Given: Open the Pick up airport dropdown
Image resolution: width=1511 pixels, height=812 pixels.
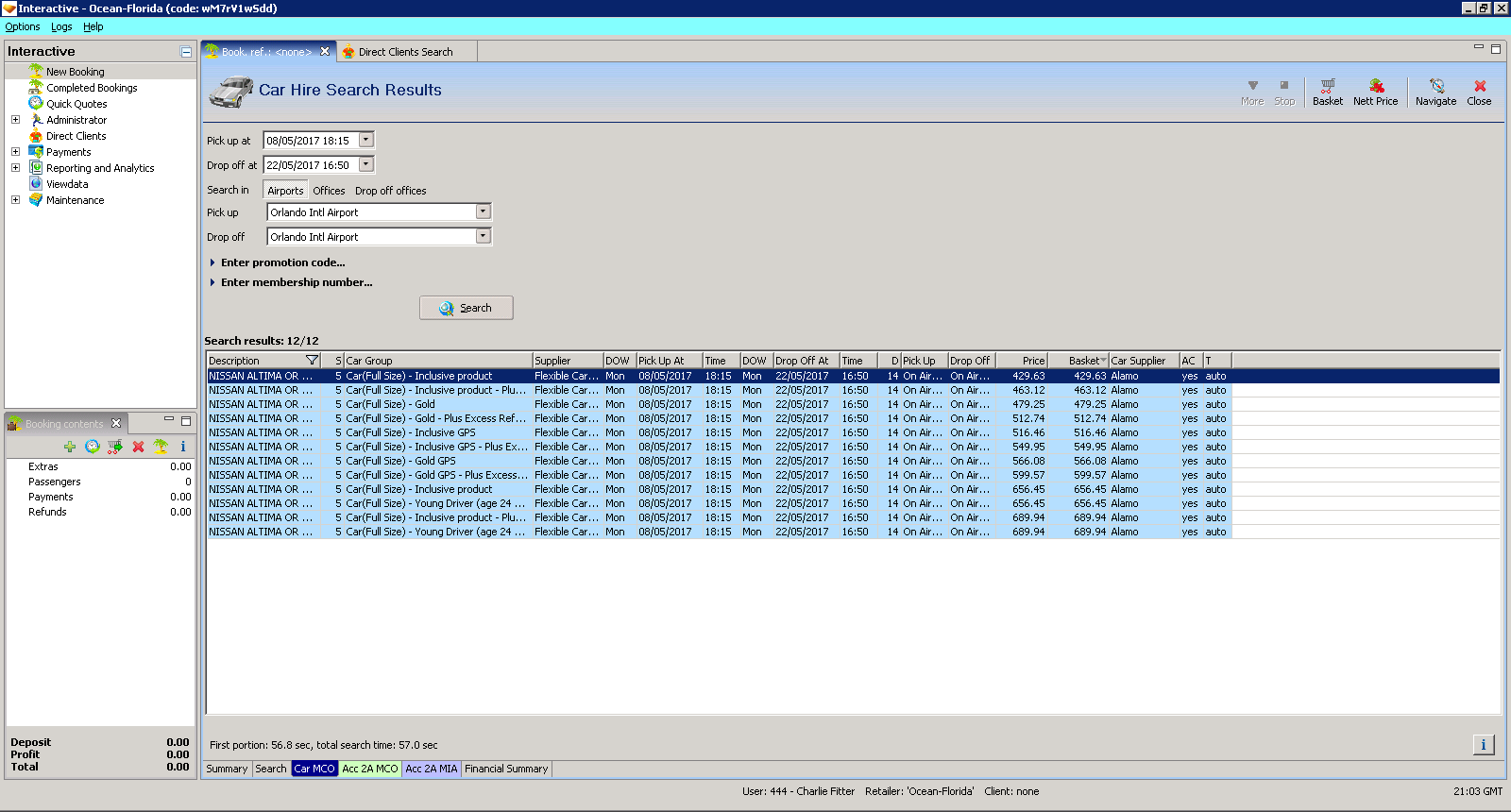Looking at the screenshot, I should [x=483, y=212].
